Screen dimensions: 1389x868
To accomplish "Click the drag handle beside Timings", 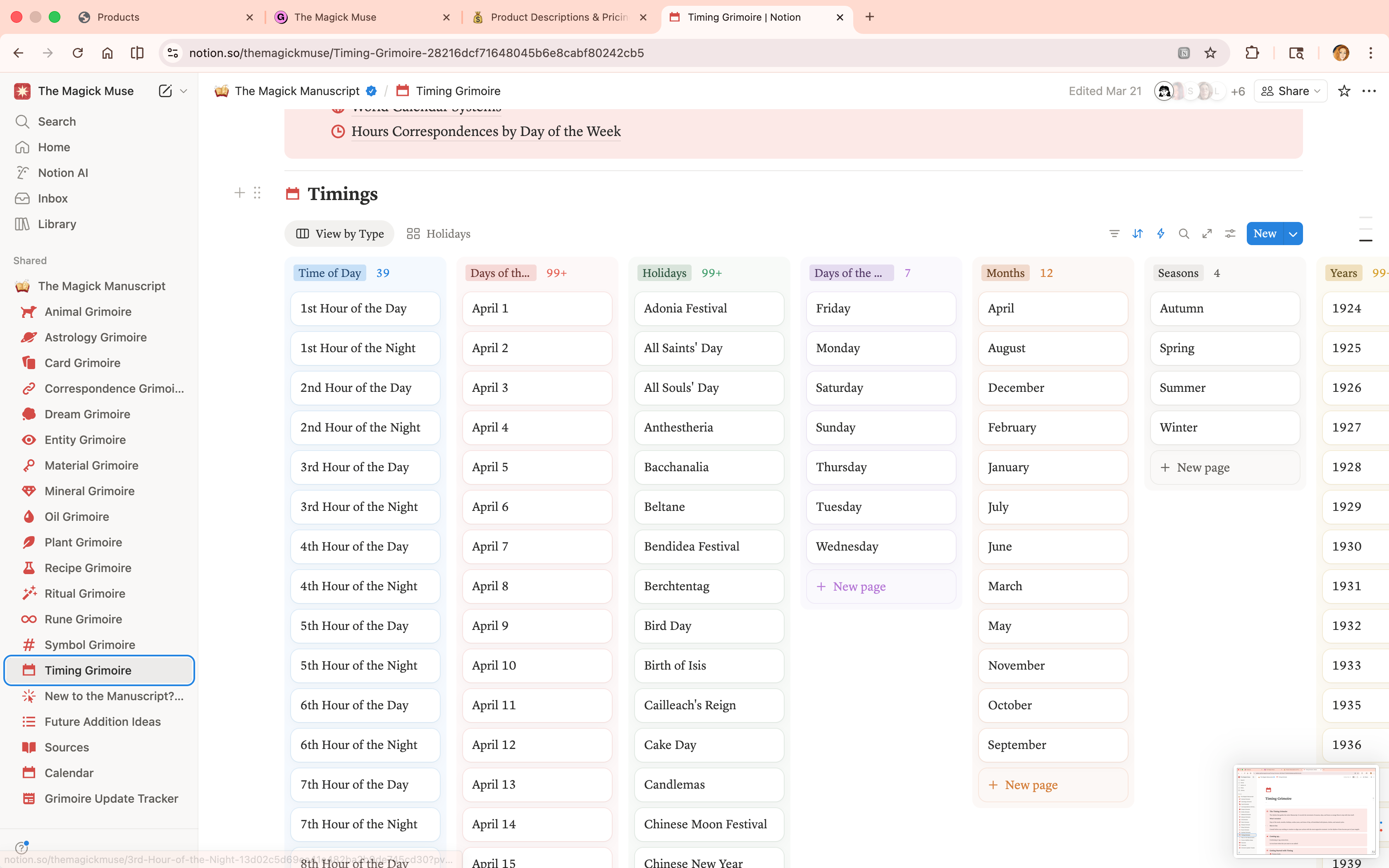I will click(x=257, y=193).
